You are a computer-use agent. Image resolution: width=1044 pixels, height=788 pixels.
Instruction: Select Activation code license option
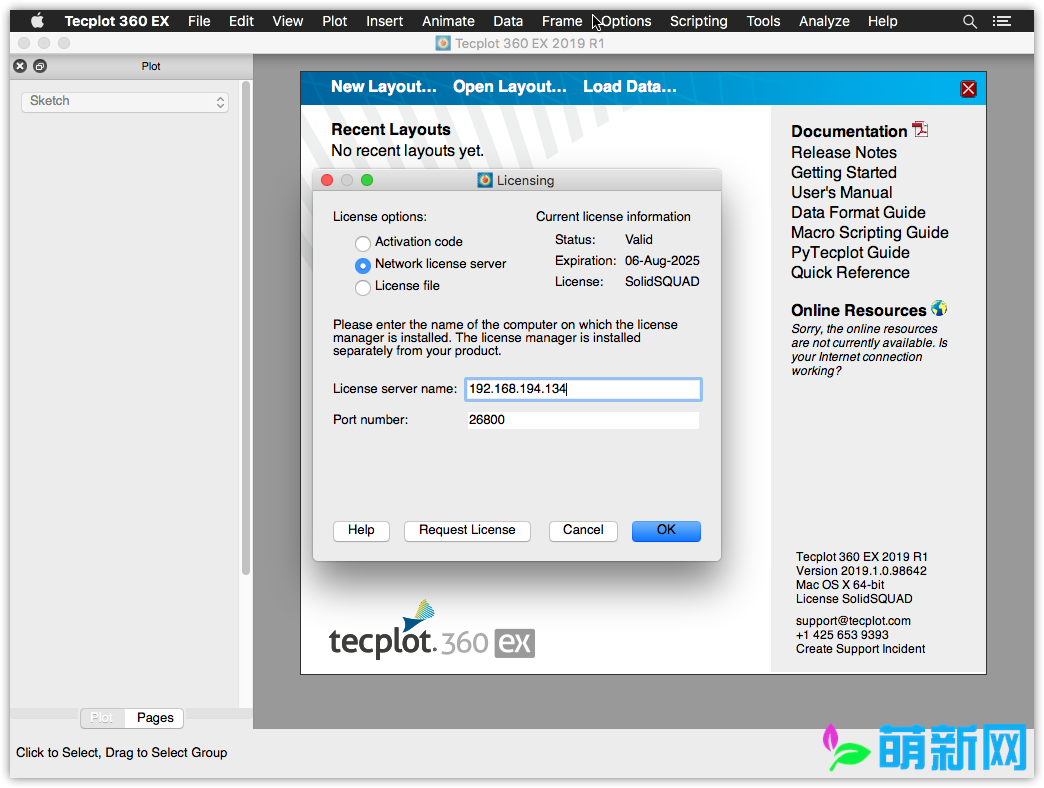click(363, 243)
